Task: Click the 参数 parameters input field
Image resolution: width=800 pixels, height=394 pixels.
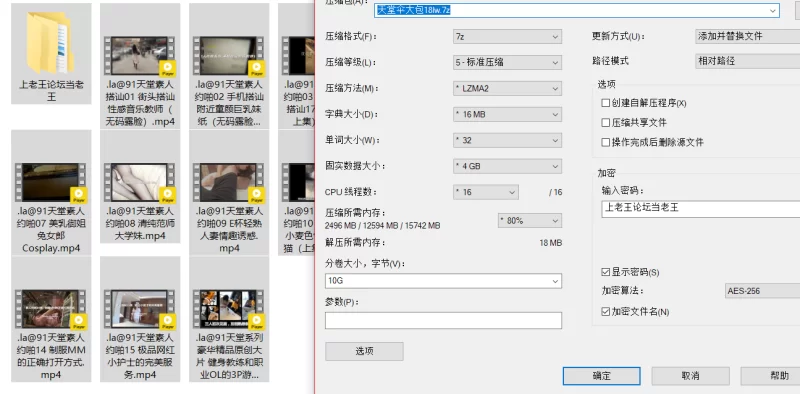Action: (x=443, y=321)
